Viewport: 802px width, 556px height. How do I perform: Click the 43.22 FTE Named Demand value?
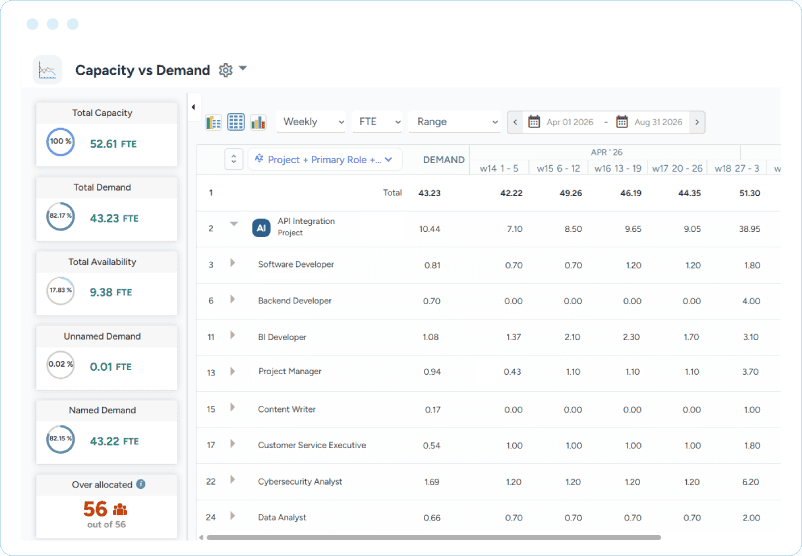(114, 441)
